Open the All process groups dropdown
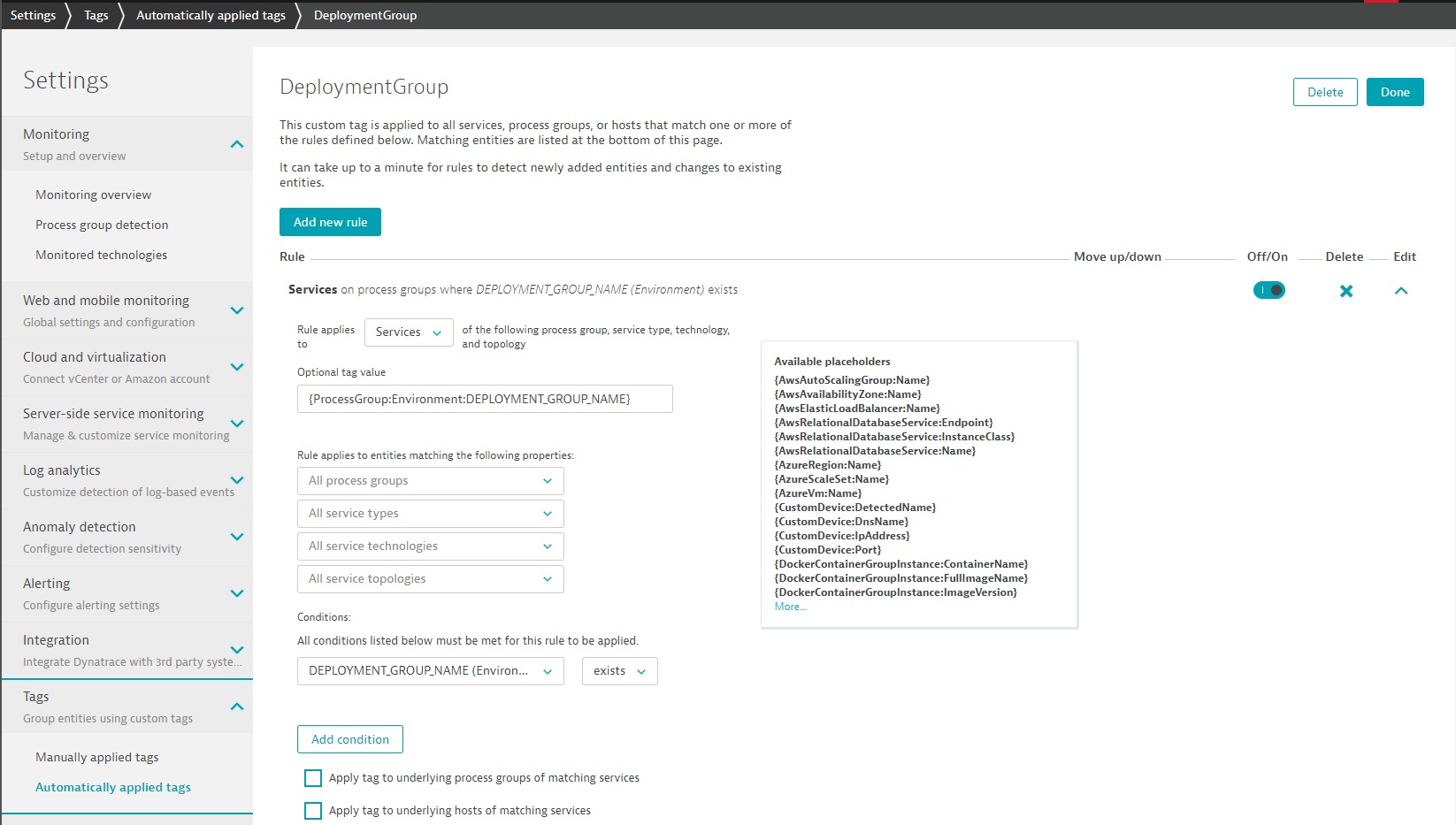Viewport: 1456px width, 825px height. click(x=431, y=481)
